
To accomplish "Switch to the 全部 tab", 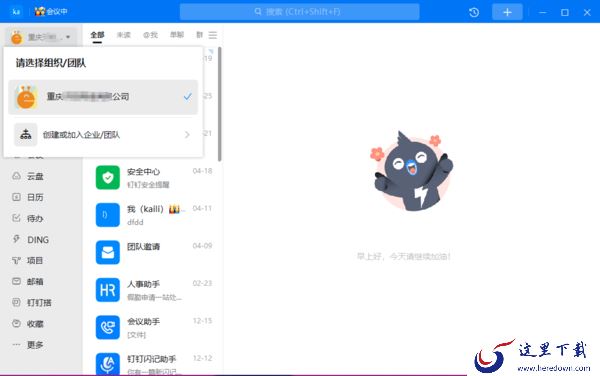I will pos(97,35).
